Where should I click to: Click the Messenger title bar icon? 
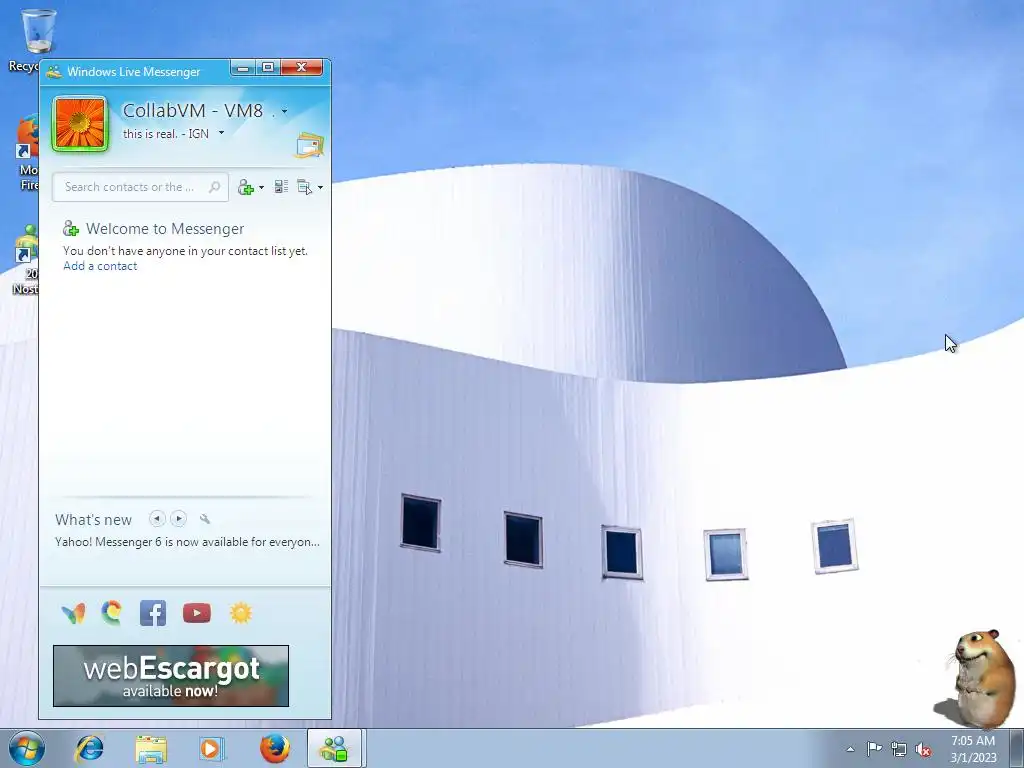tap(54, 71)
